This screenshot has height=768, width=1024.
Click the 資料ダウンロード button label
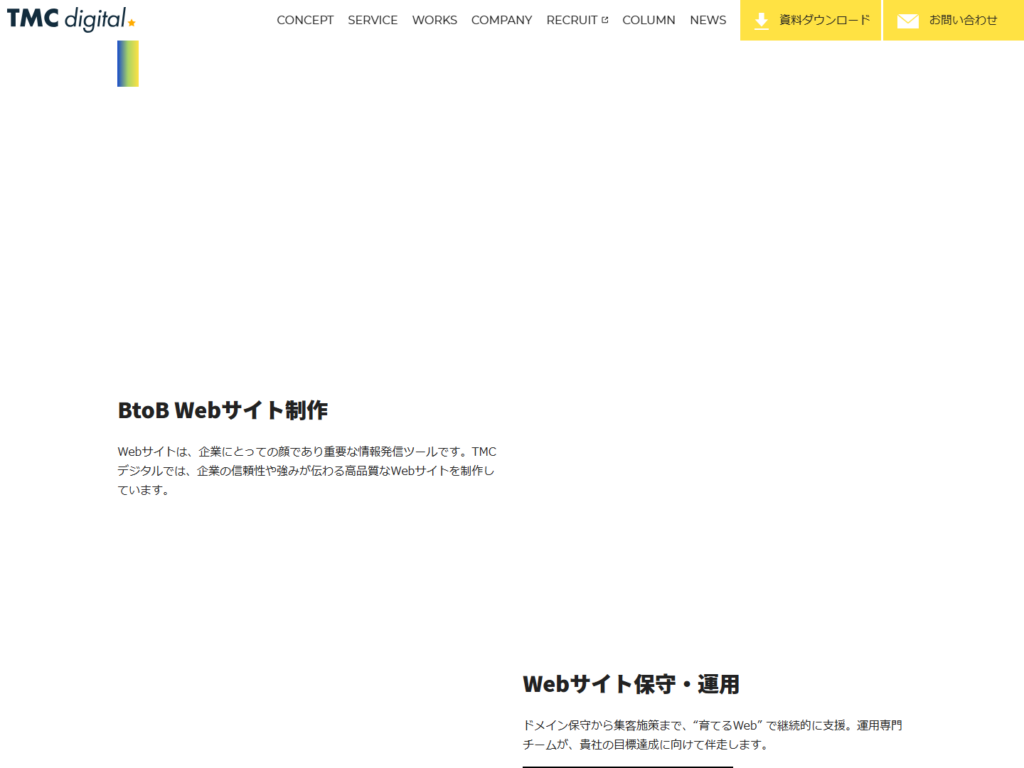(824, 20)
